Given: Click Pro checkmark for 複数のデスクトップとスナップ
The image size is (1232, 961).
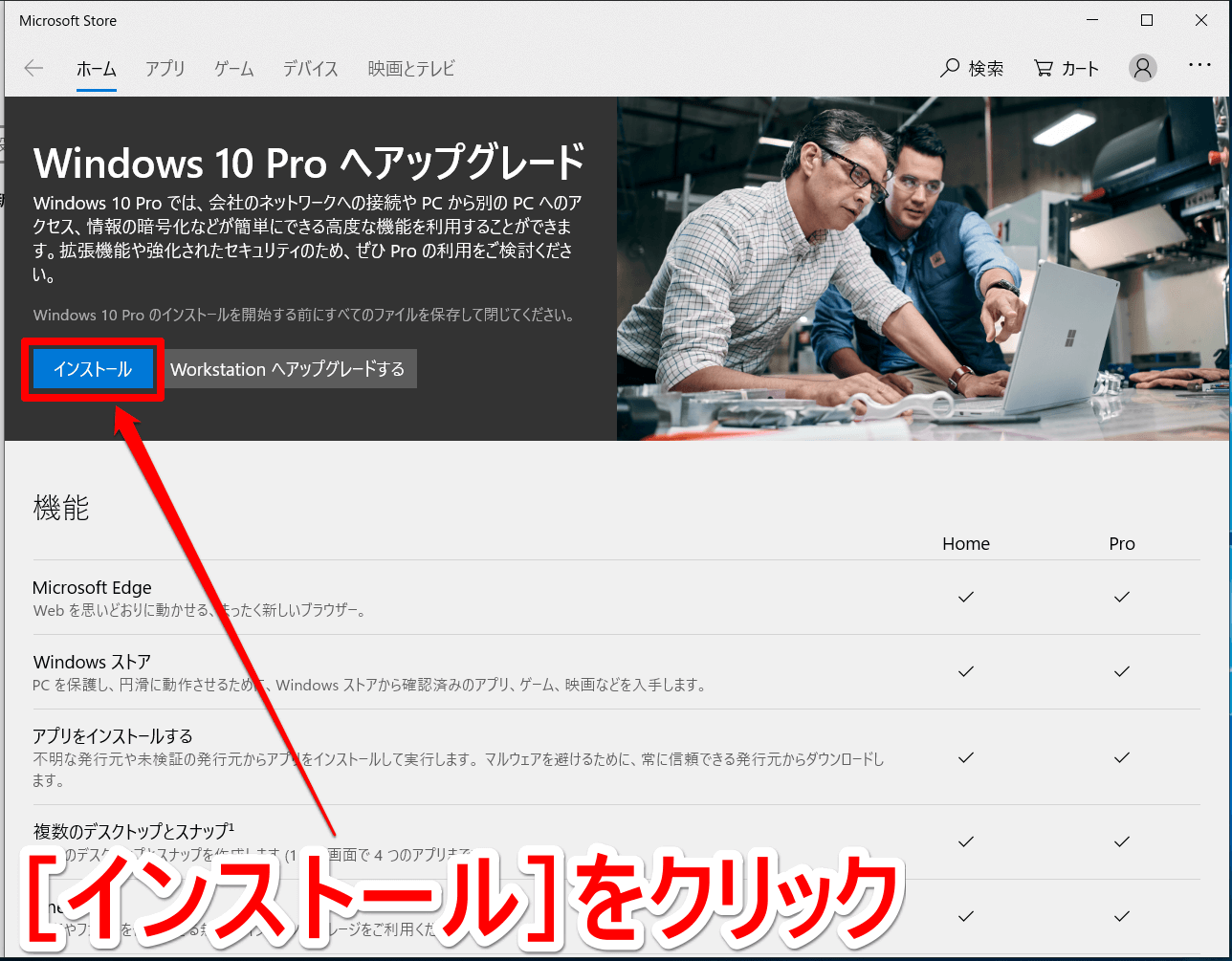Looking at the screenshot, I should [1122, 841].
